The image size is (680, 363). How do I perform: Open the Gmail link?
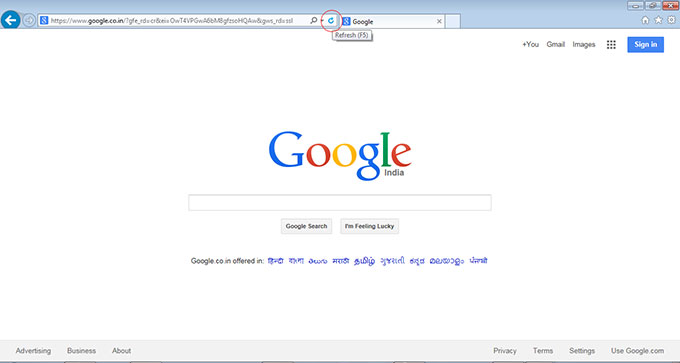point(556,45)
